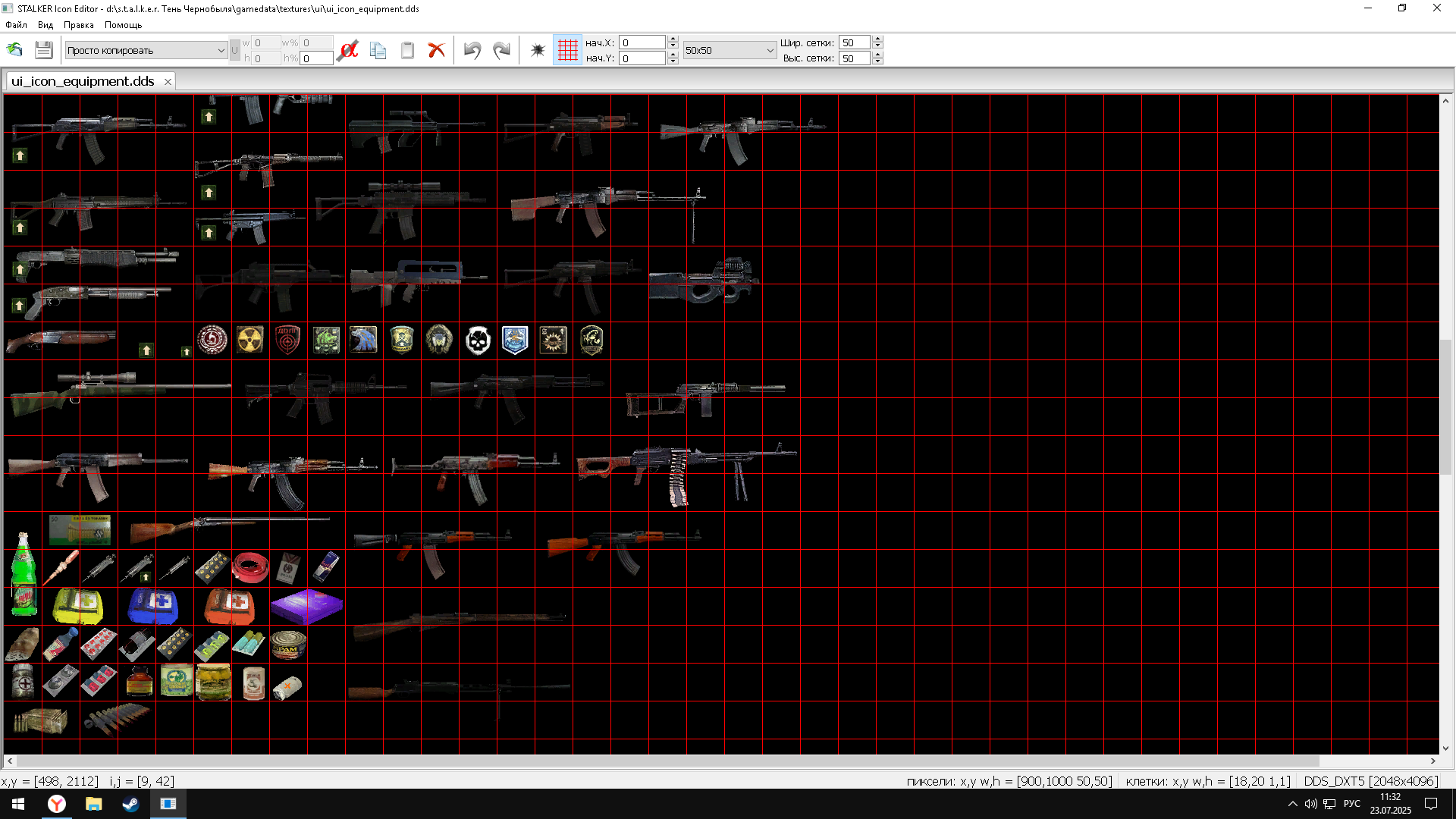The width and height of the screenshot is (1456, 819).
Task: Click the нач.Y input field
Action: 642,58
